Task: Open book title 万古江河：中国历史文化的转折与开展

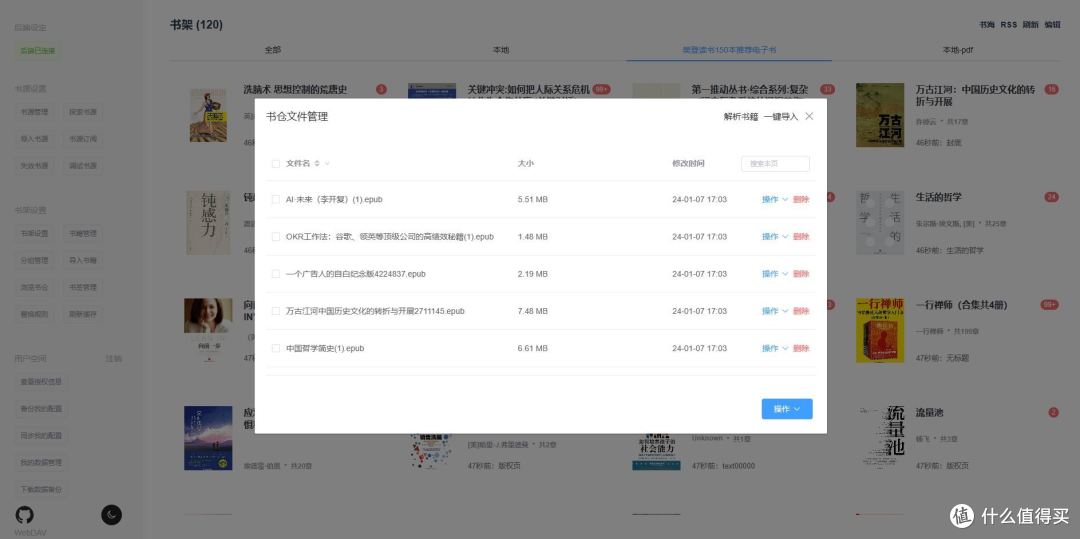Action: (975, 96)
